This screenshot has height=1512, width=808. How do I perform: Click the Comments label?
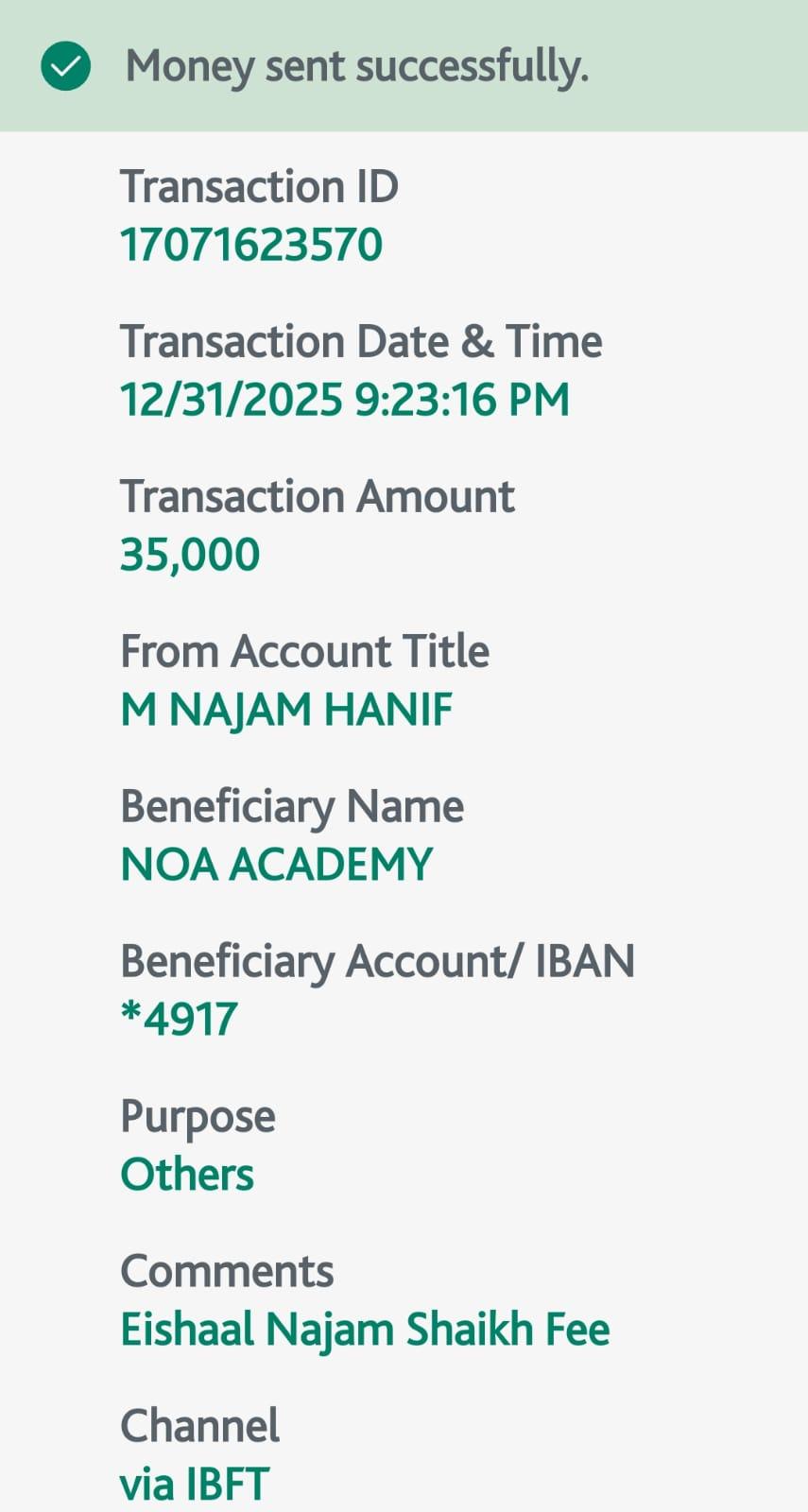point(227,1271)
